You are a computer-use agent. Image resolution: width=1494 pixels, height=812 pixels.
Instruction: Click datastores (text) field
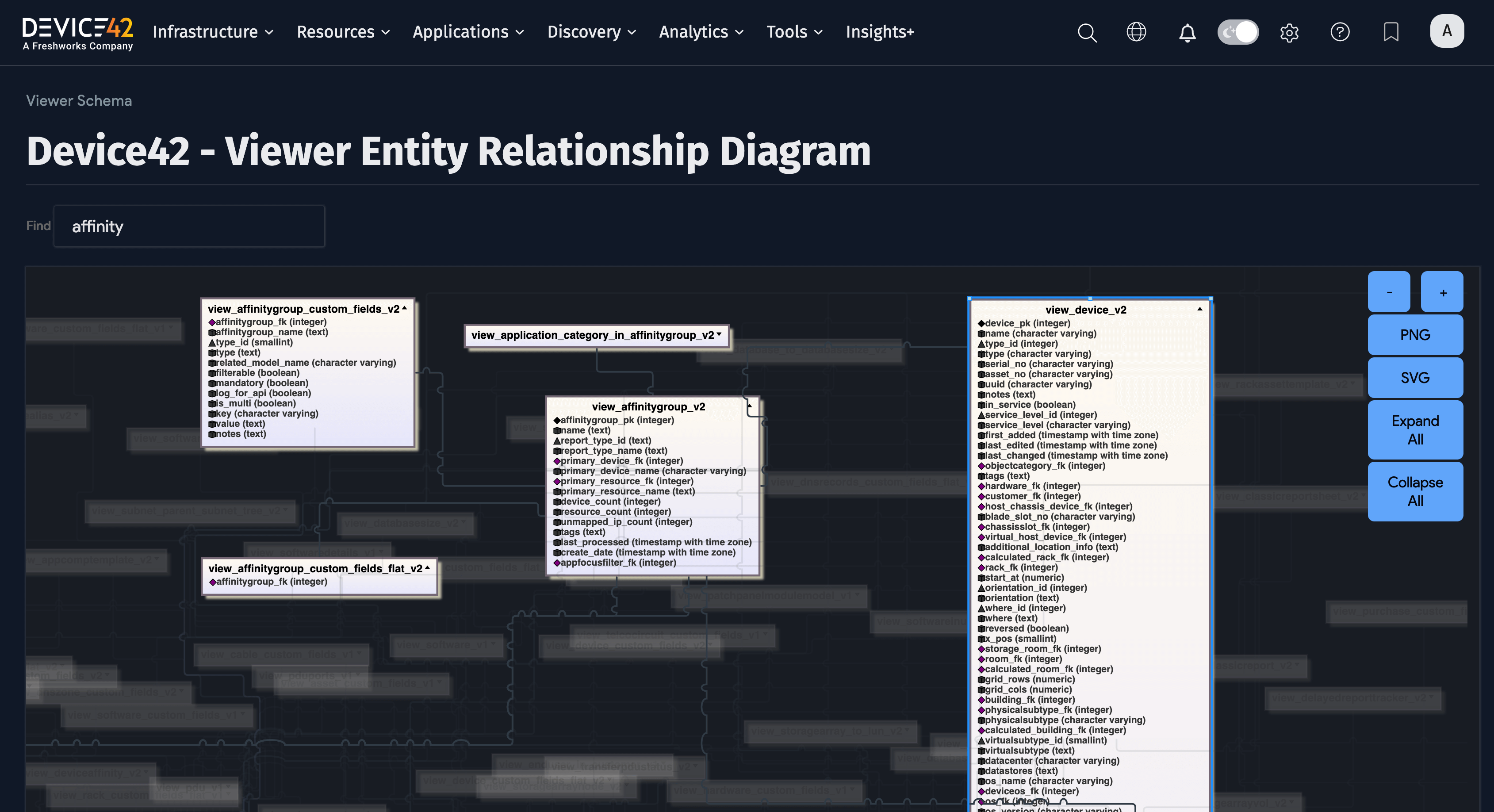[1017, 770]
